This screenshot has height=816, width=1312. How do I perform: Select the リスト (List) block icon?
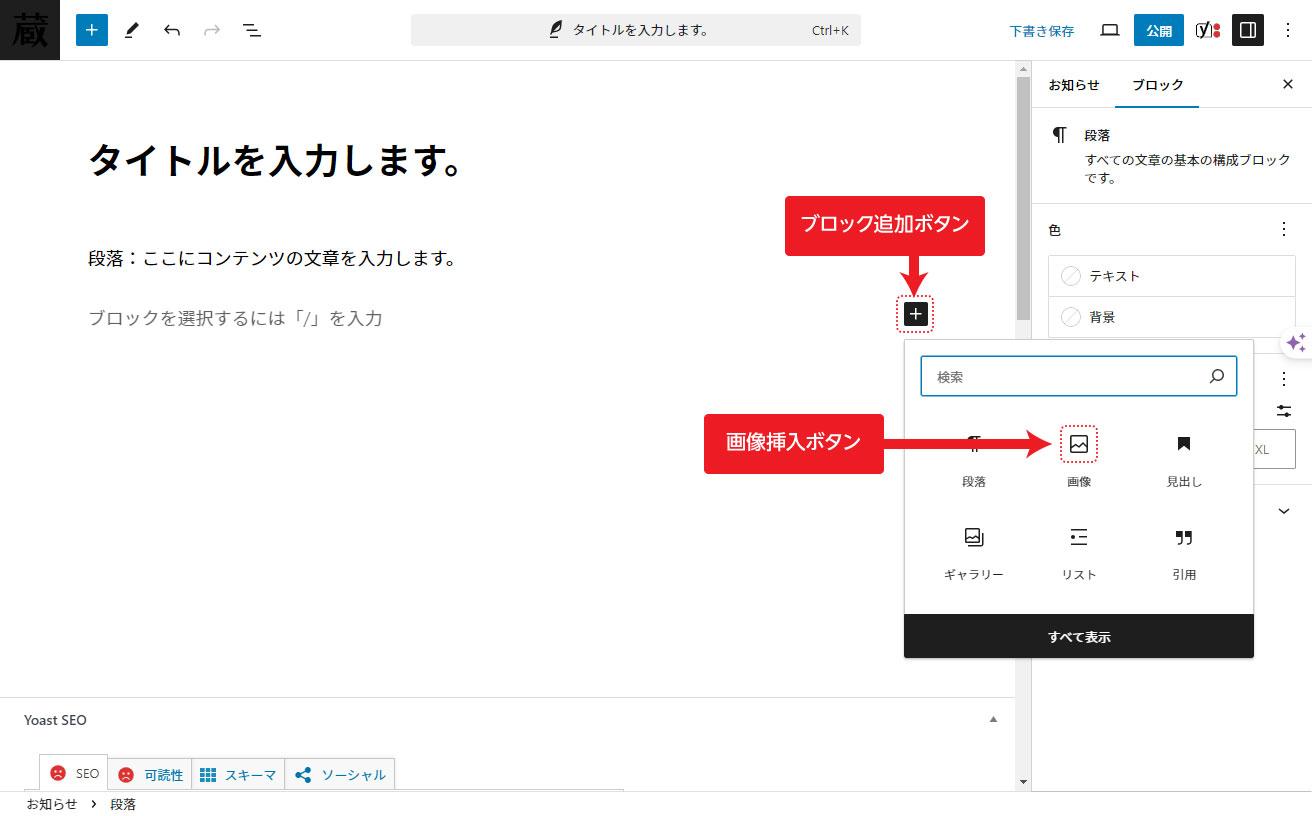pyautogui.click(x=1078, y=537)
